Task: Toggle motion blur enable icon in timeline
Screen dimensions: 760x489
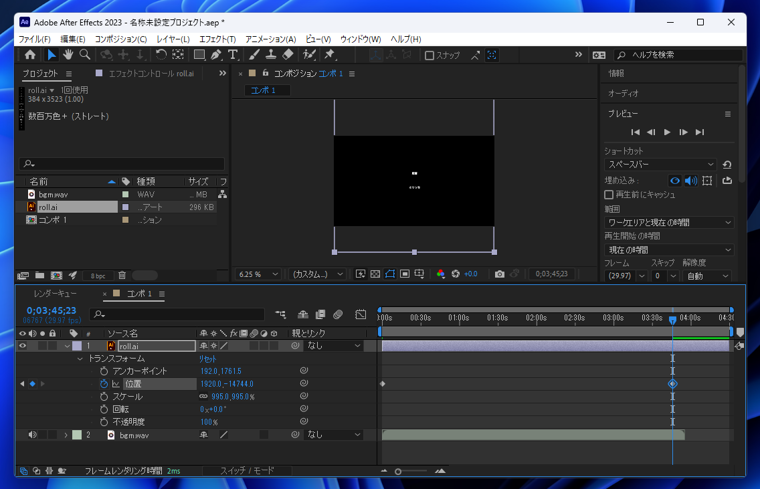Action: click(338, 315)
